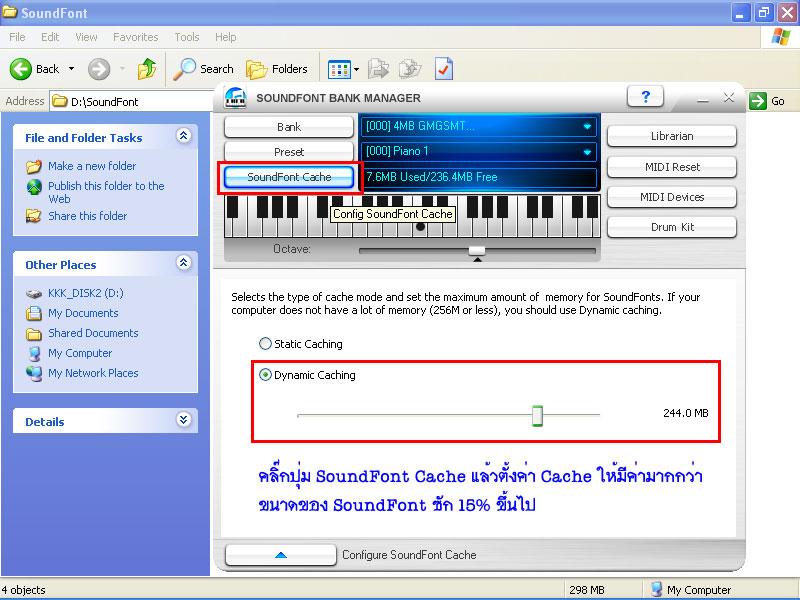The width and height of the screenshot is (800, 600).
Task: Click the green Go arrow icon
Action: (x=758, y=101)
